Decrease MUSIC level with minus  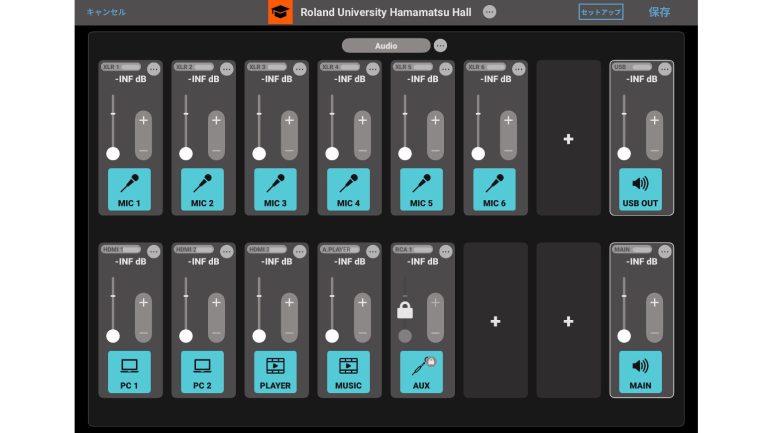pos(362,332)
